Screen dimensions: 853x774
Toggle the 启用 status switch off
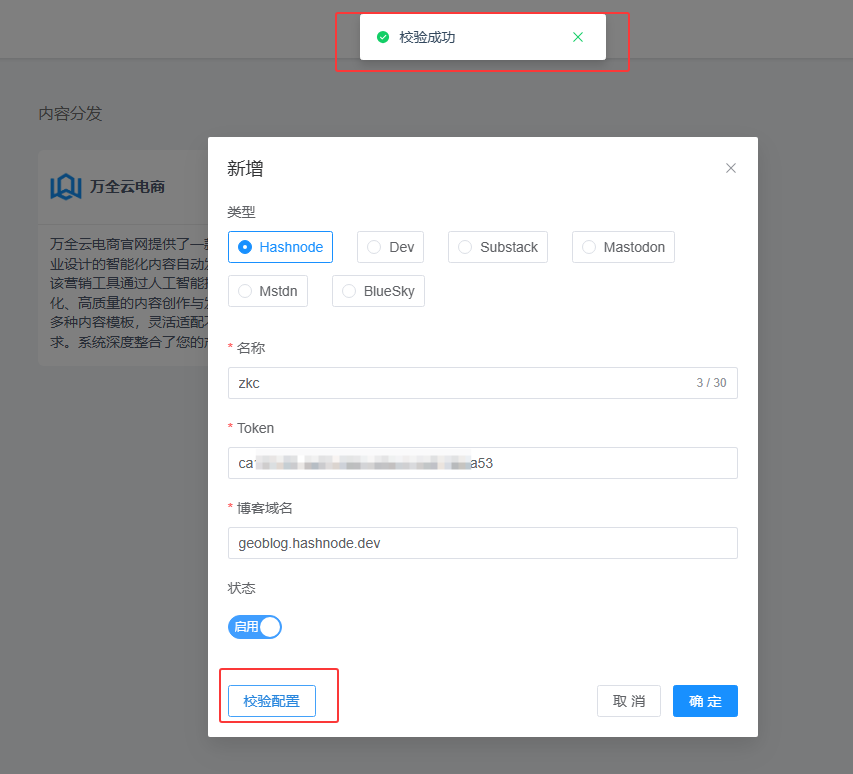pyautogui.click(x=255, y=627)
